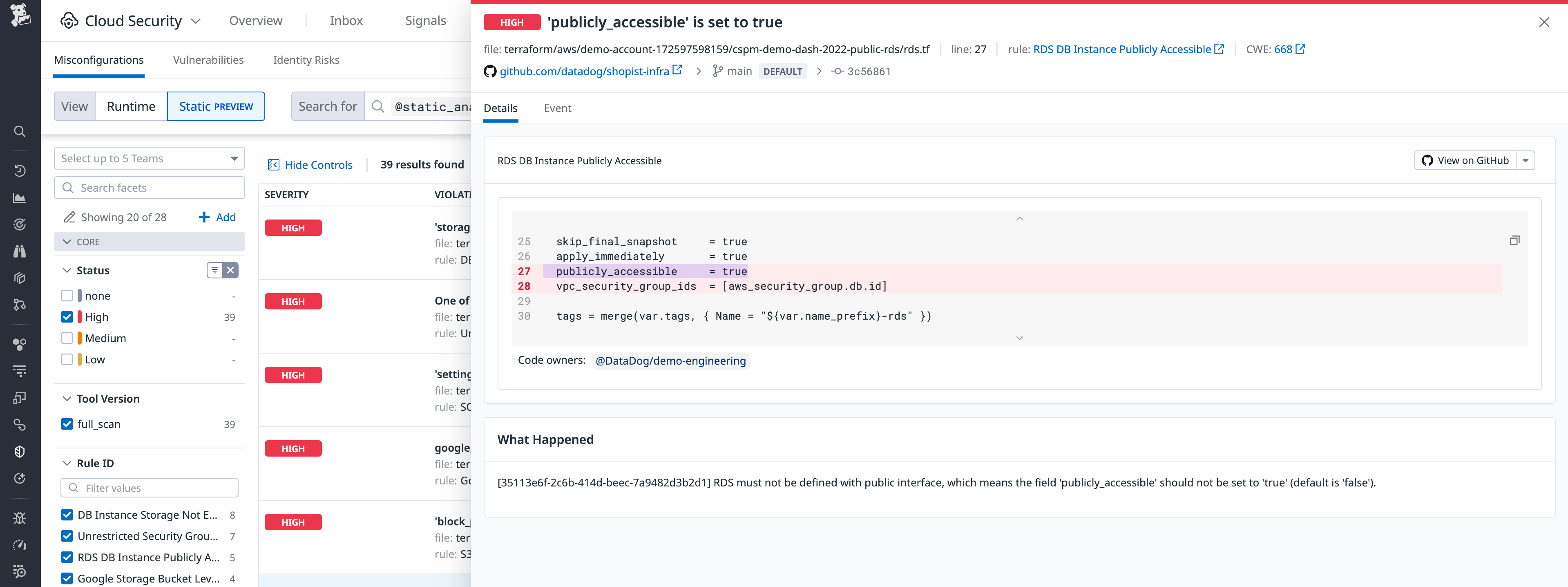
Task: Select the binoculars Watchdog icon in sidebar
Action: [19, 251]
